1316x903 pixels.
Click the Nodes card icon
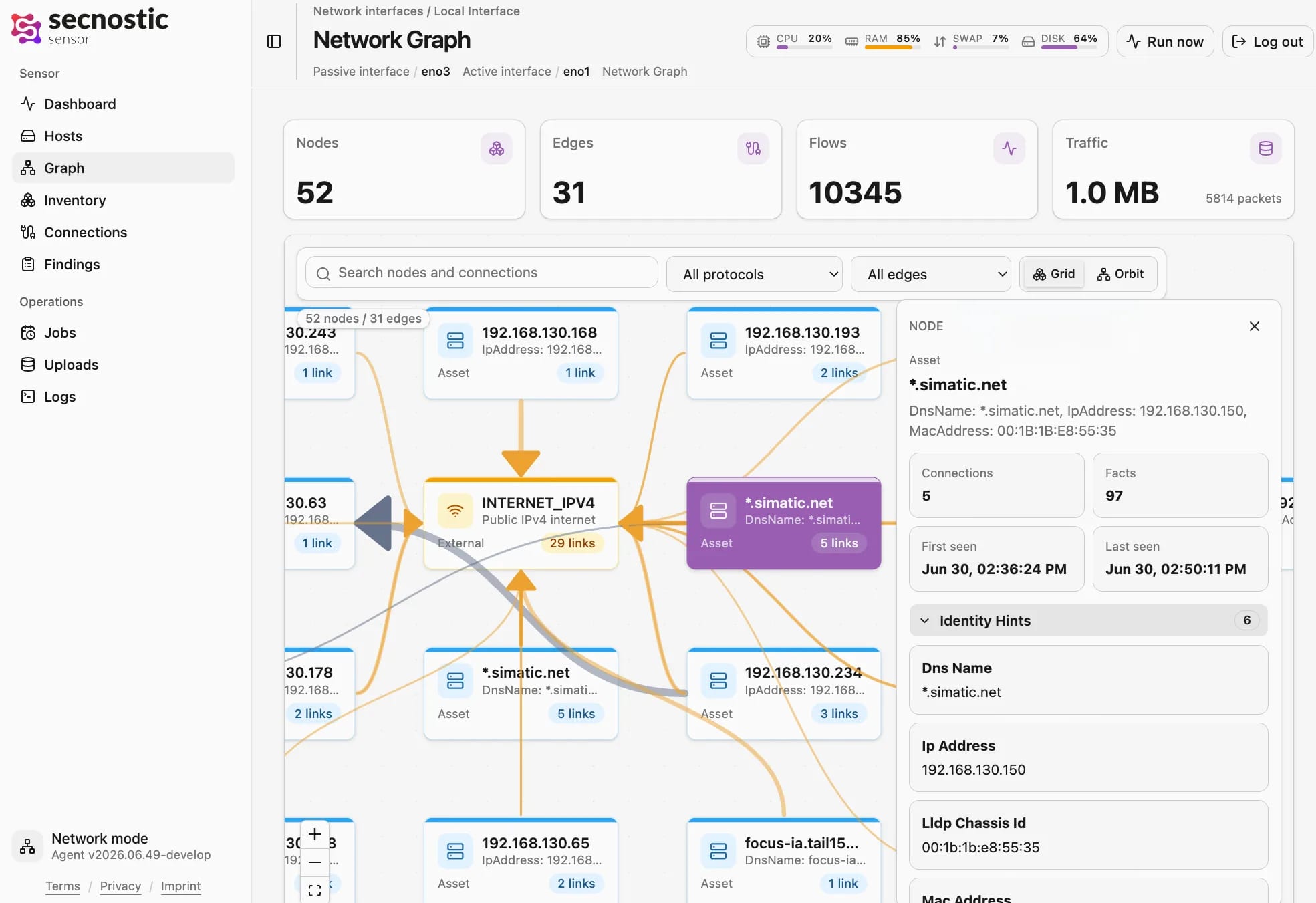pyautogui.click(x=497, y=148)
